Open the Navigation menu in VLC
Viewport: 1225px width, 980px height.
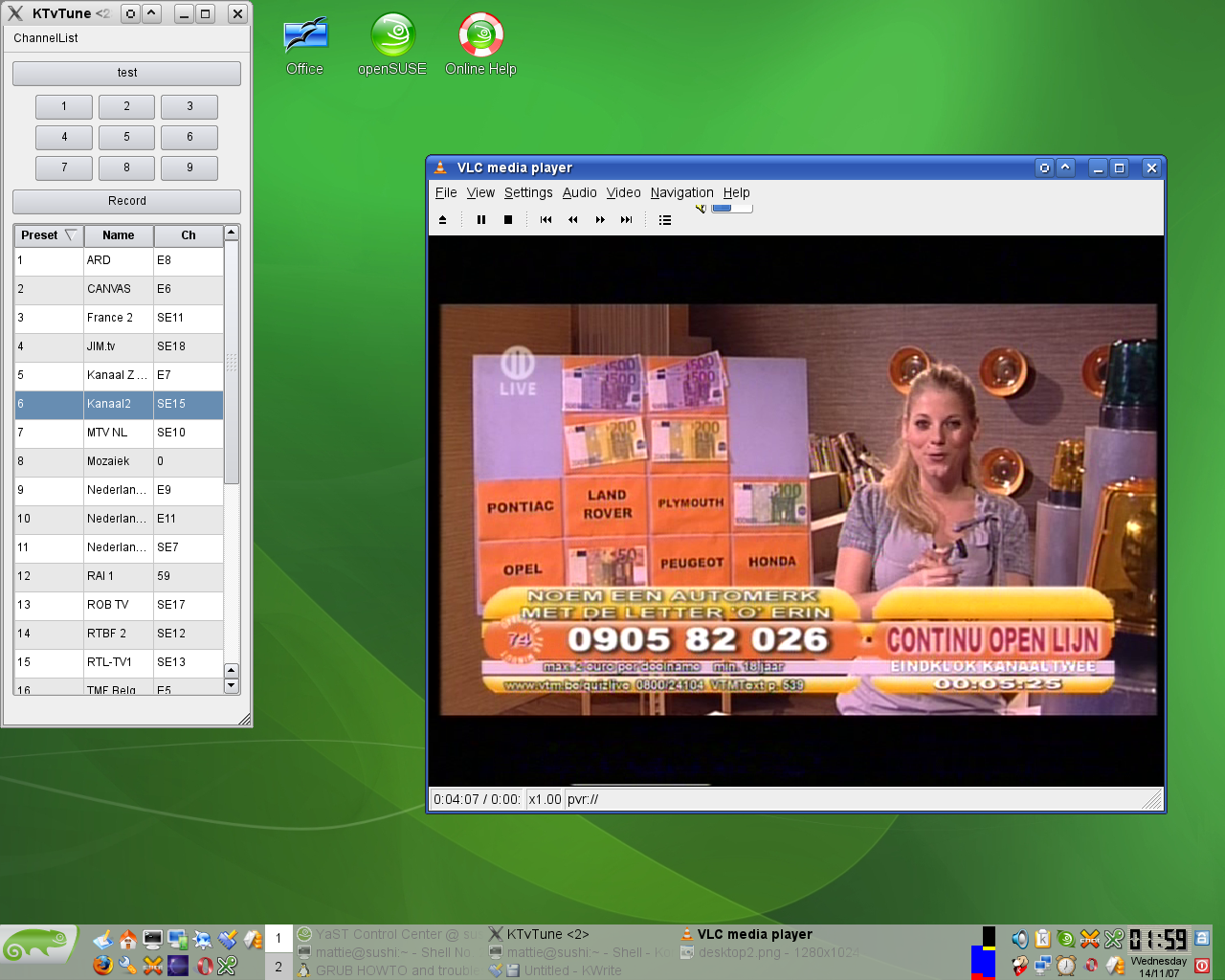(681, 192)
